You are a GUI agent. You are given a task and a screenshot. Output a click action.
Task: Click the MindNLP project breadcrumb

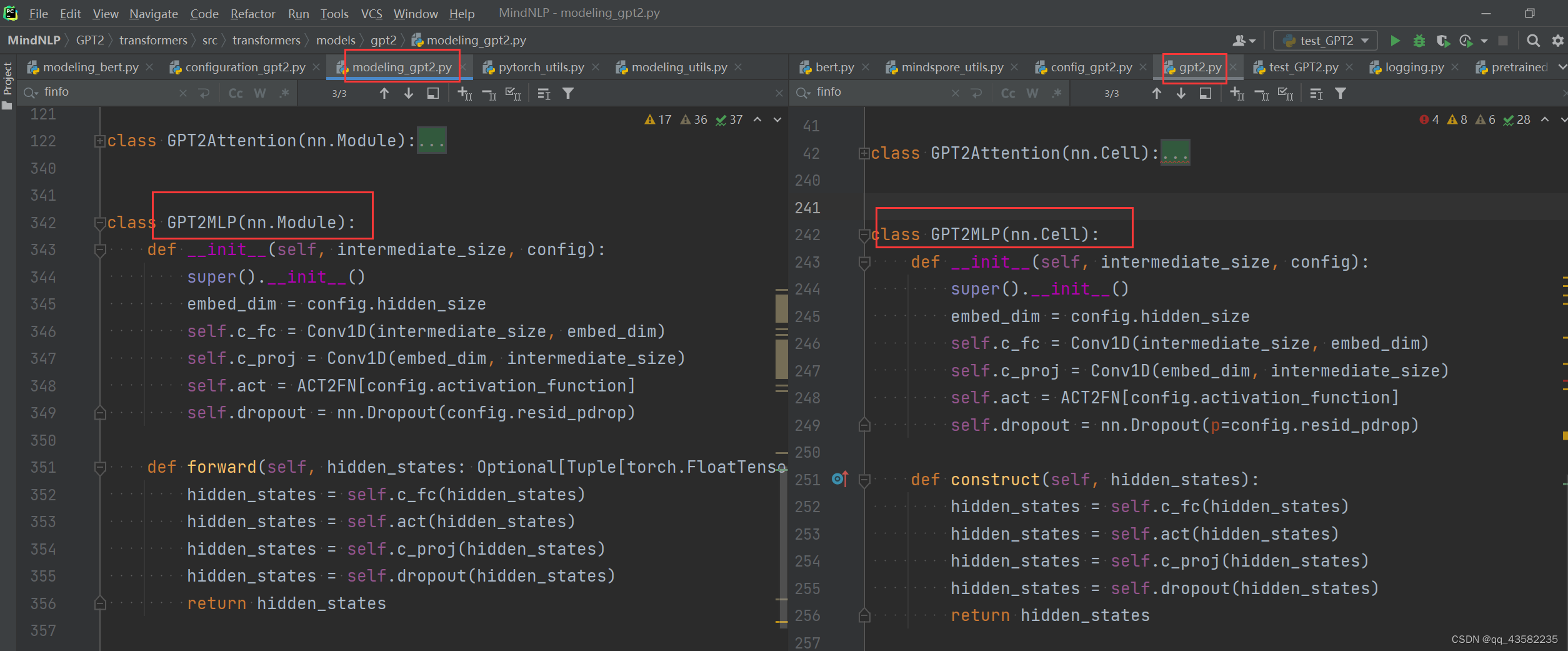(x=34, y=40)
